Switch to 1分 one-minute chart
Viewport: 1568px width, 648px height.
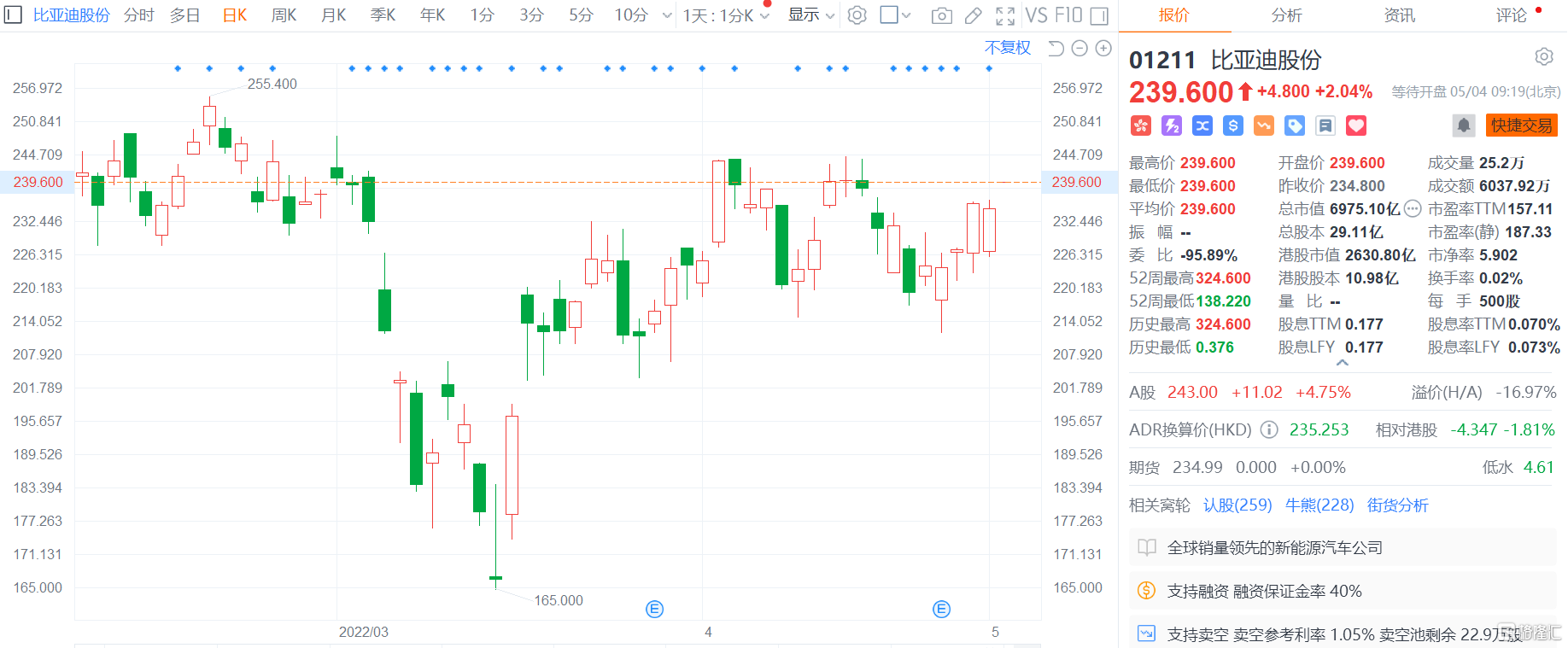pos(482,15)
